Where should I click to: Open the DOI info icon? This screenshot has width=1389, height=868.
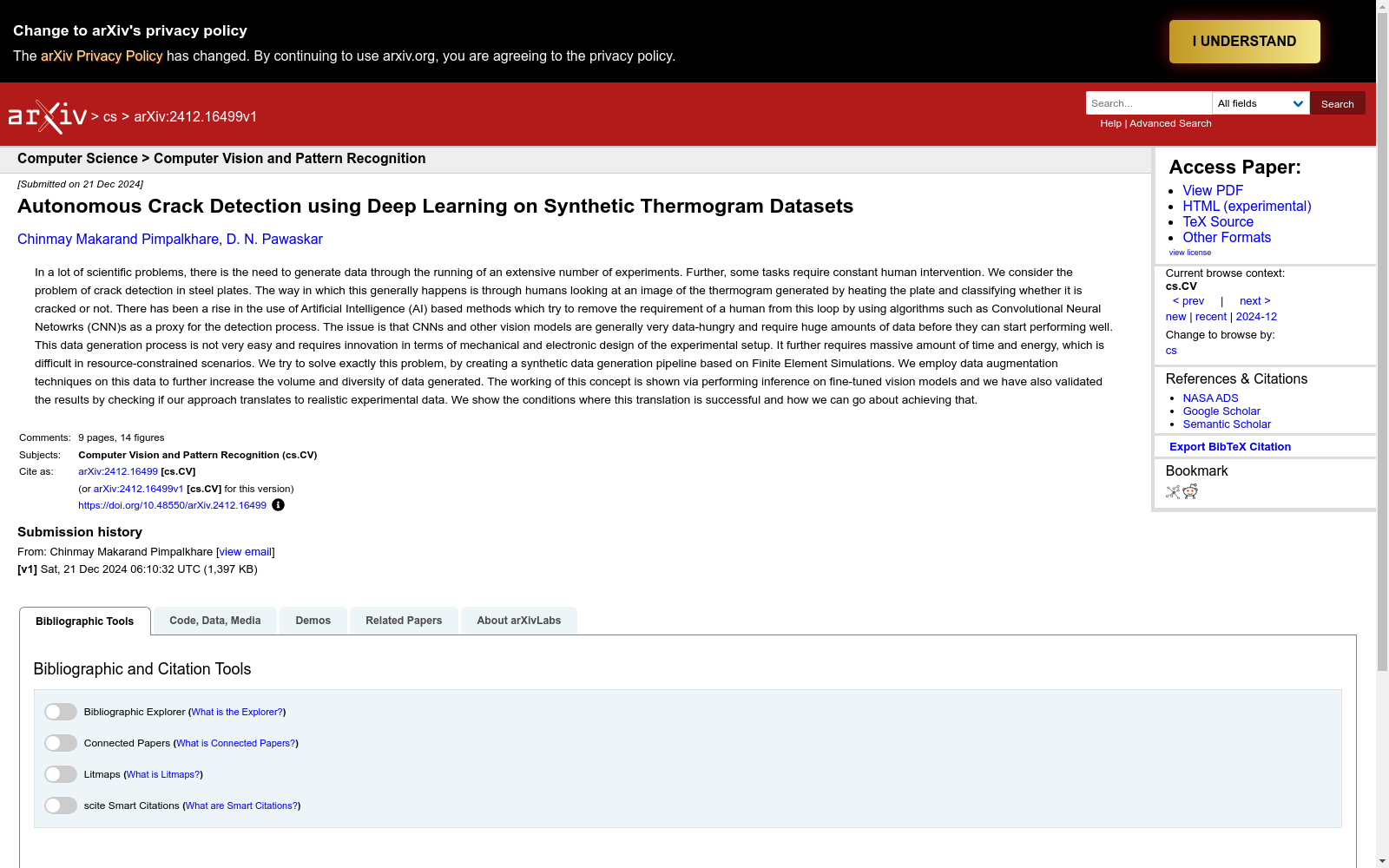[278, 505]
